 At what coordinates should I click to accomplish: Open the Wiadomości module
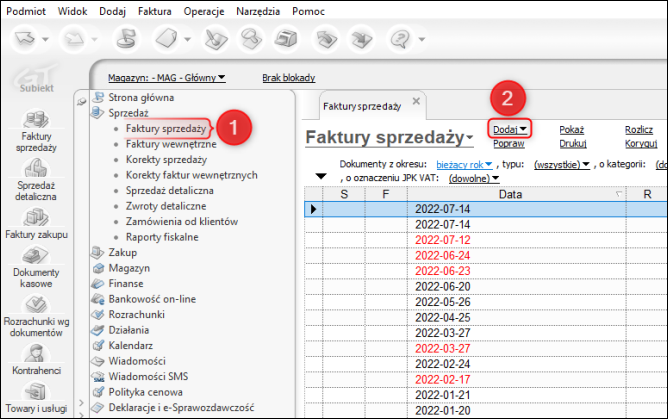click(x=137, y=361)
